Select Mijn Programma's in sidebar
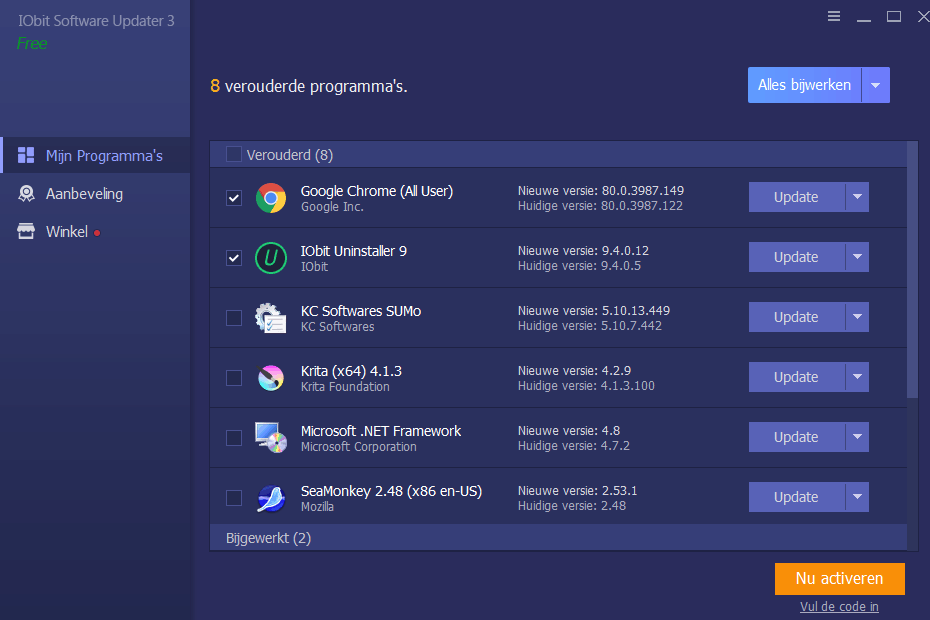The height and width of the screenshot is (620, 930). click(95, 155)
